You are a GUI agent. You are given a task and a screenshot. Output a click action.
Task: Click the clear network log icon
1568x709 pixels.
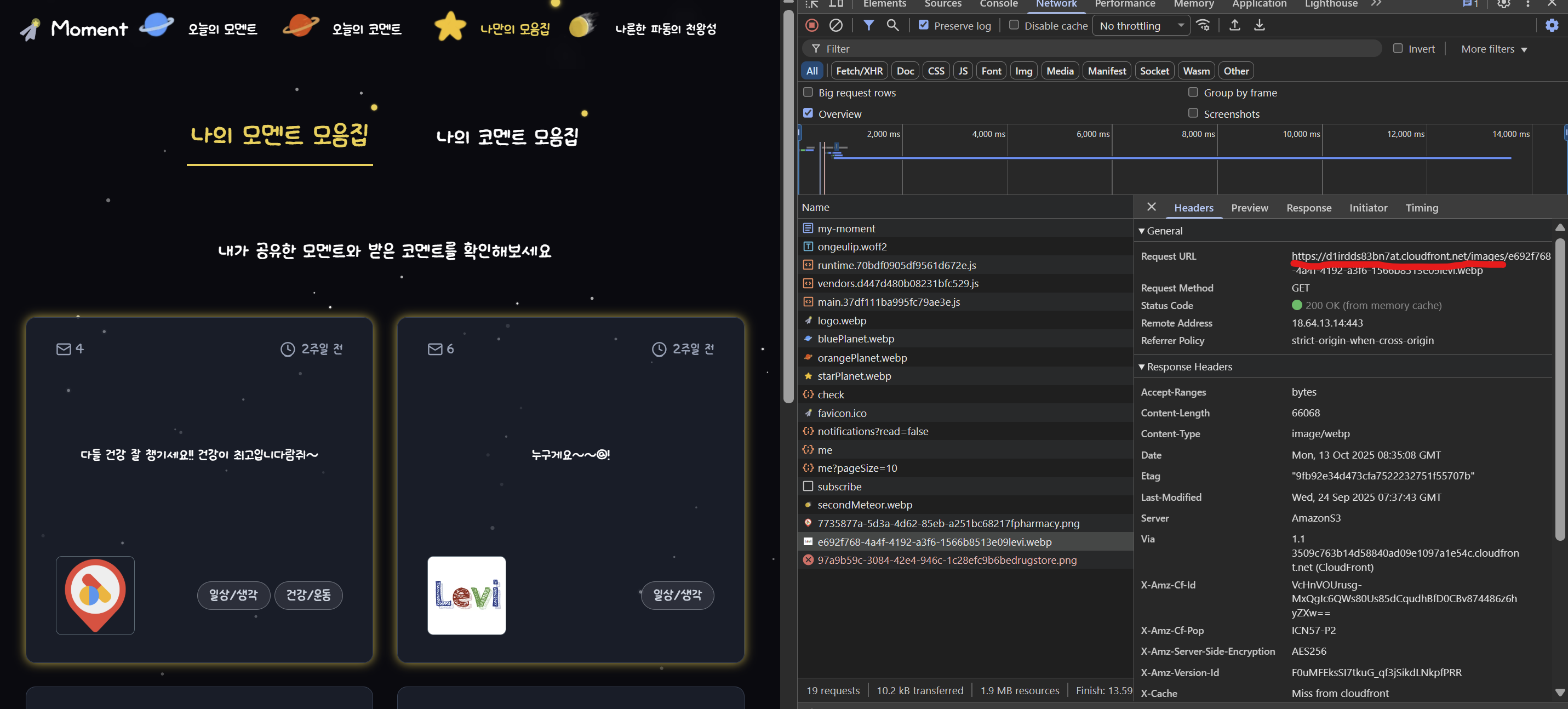(x=835, y=25)
